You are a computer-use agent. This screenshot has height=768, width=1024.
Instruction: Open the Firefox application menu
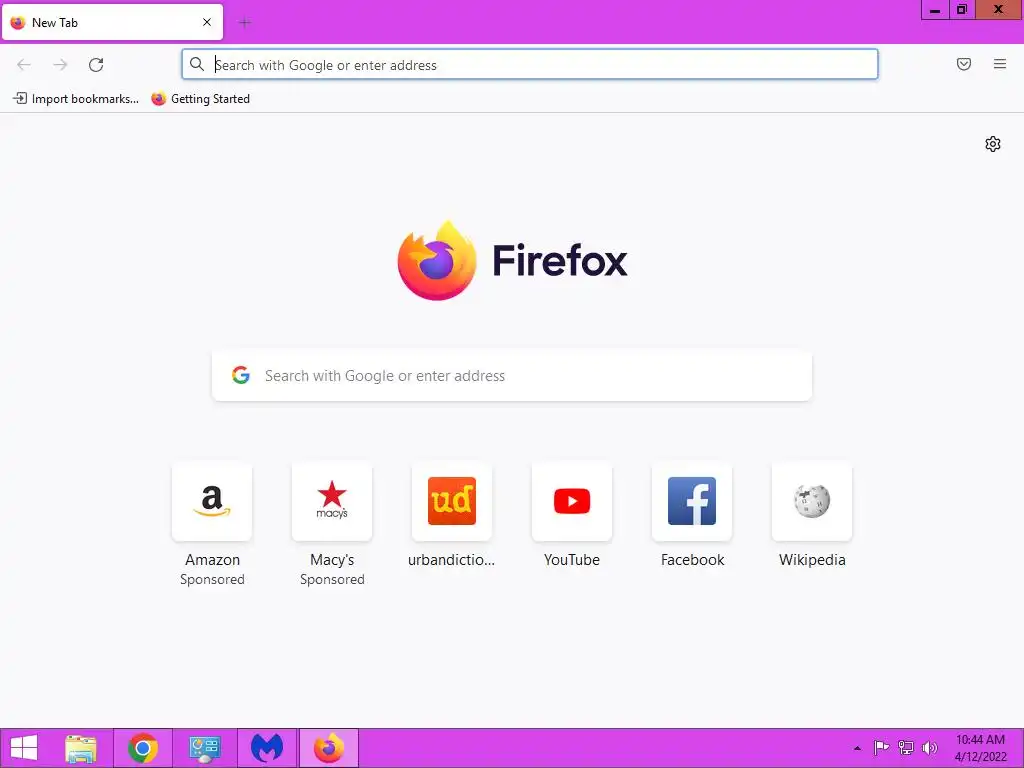point(1000,64)
